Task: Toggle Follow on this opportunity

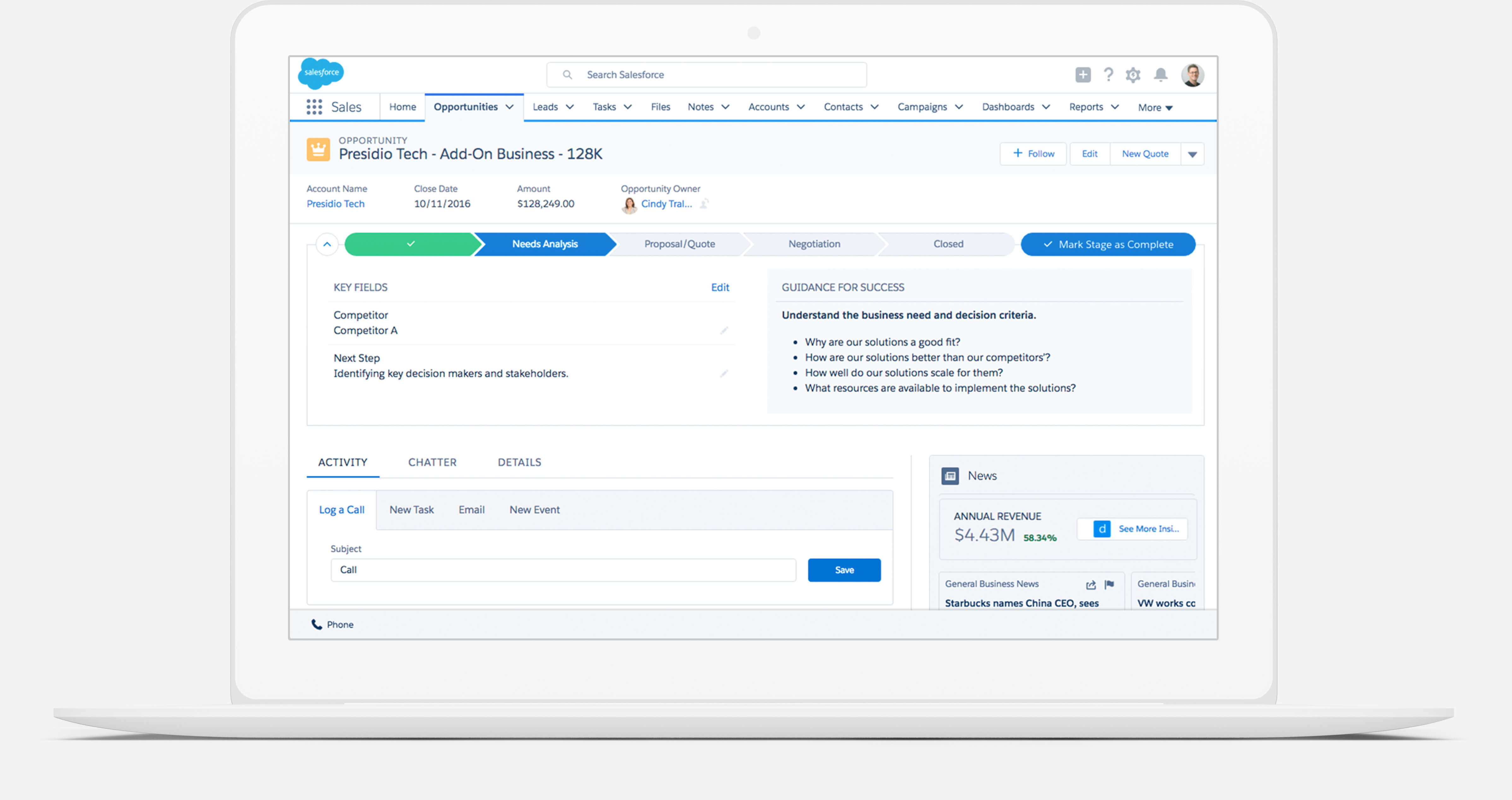Action: (1033, 153)
